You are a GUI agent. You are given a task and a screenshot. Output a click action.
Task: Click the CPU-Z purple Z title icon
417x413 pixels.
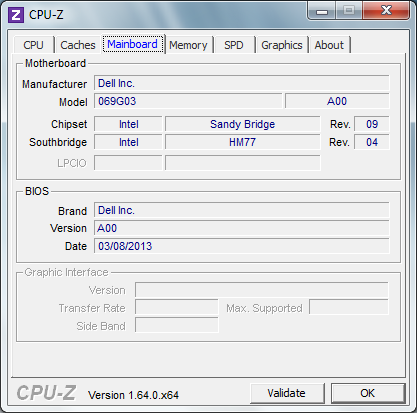click(16, 15)
